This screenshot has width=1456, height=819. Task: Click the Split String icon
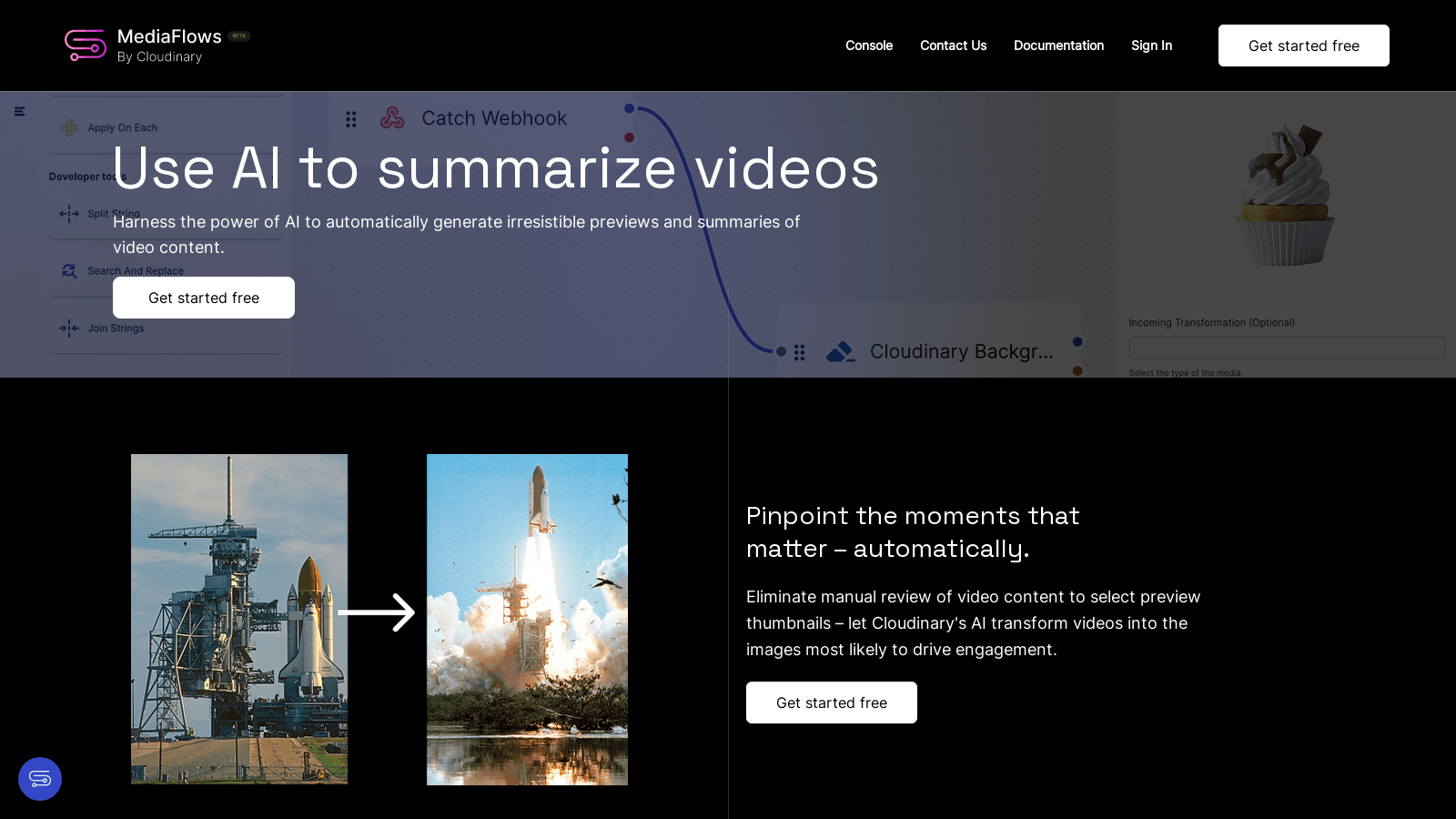click(x=69, y=214)
